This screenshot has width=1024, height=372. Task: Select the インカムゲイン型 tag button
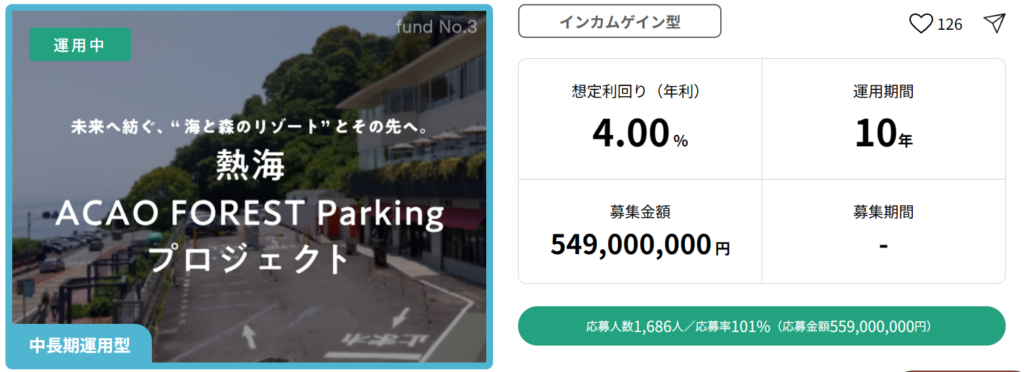(x=620, y=22)
